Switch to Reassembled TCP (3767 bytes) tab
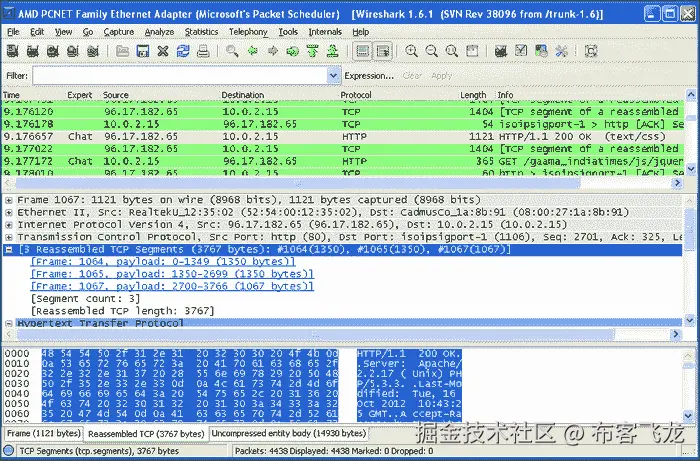The width and height of the screenshot is (700, 461). (x=146, y=434)
